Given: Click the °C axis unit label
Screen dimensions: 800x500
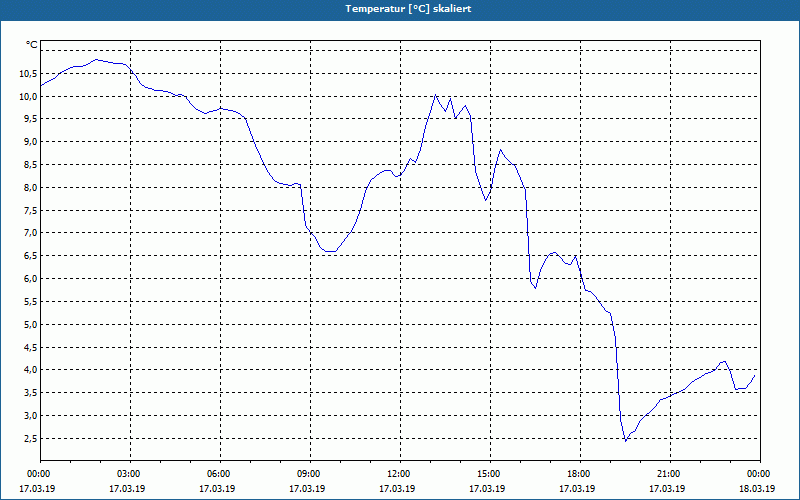Looking at the screenshot, I should 32,45.
